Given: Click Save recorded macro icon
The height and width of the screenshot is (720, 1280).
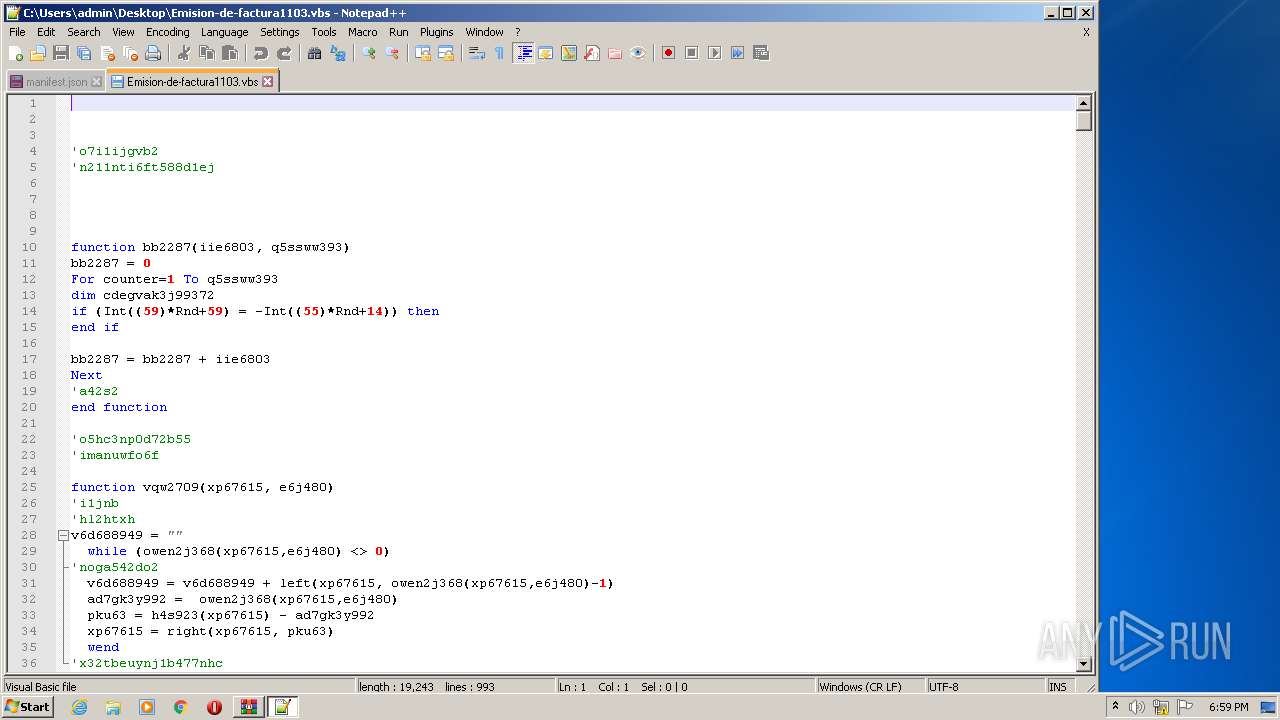Looking at the screenshot, I should tap(760, 53).
